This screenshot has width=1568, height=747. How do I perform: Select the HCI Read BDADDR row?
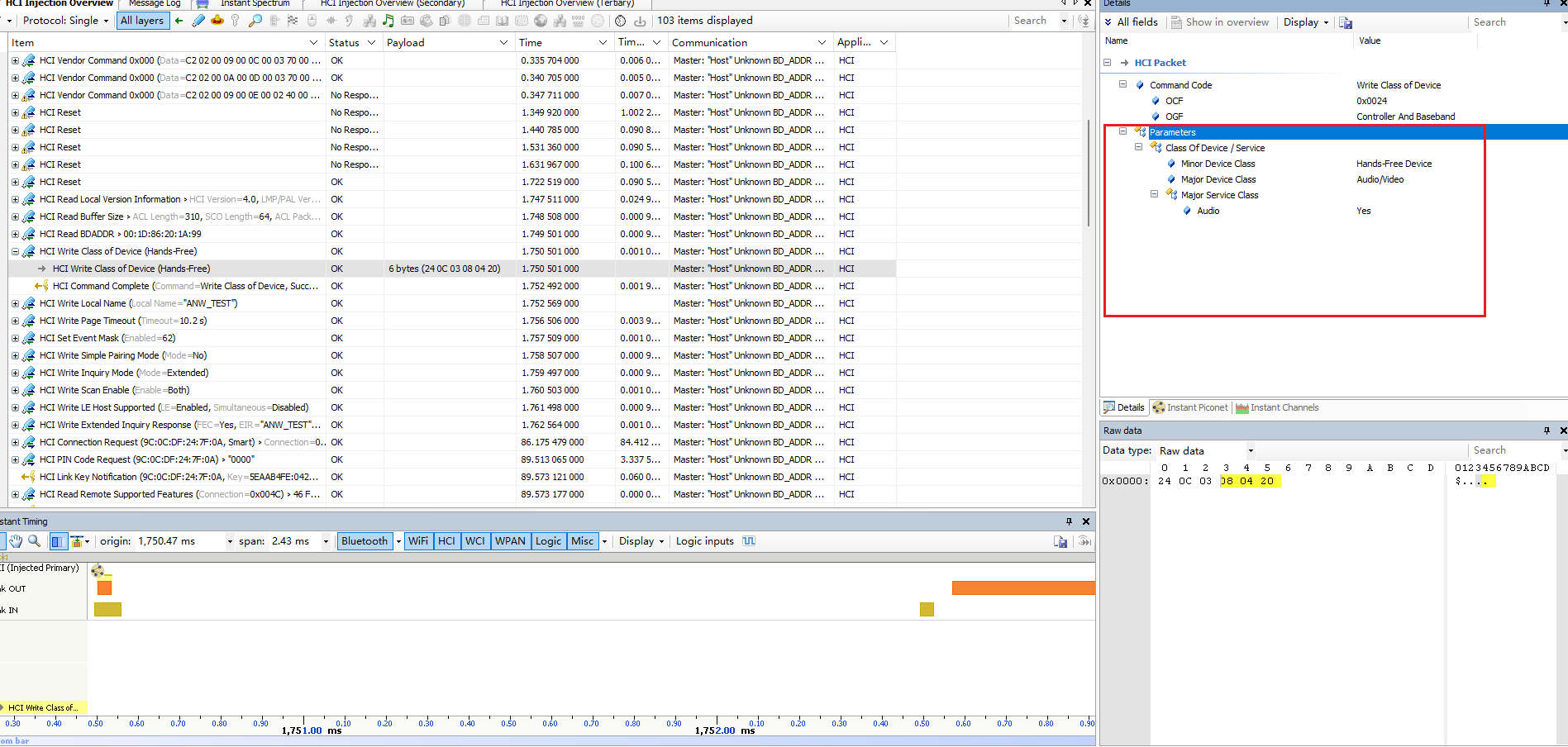(451, 234)
